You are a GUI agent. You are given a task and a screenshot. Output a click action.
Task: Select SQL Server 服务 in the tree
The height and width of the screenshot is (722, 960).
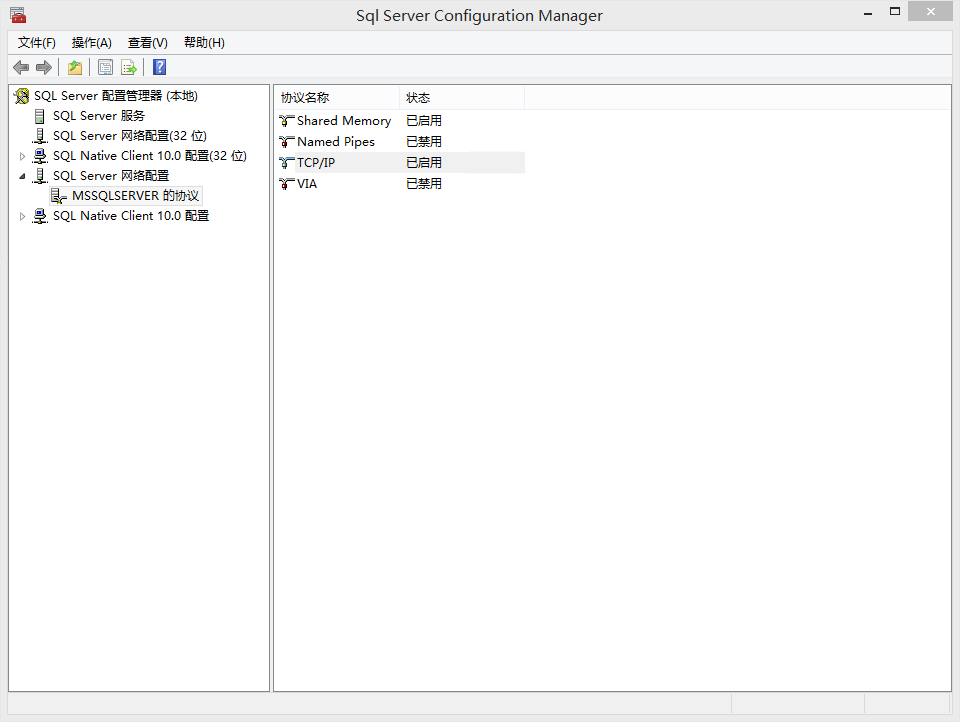point(99,116)
